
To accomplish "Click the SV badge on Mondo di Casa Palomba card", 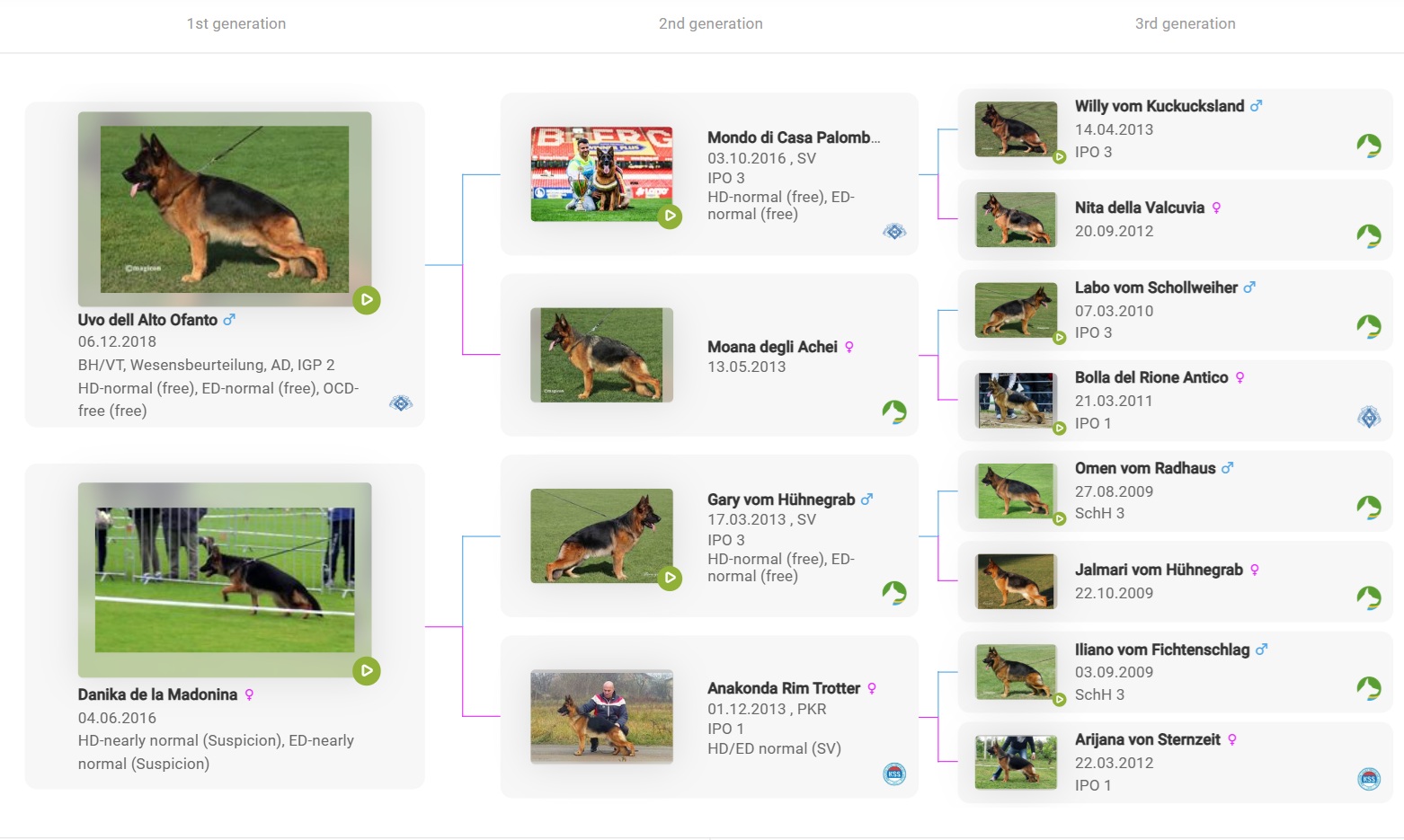I will (894, 232).
